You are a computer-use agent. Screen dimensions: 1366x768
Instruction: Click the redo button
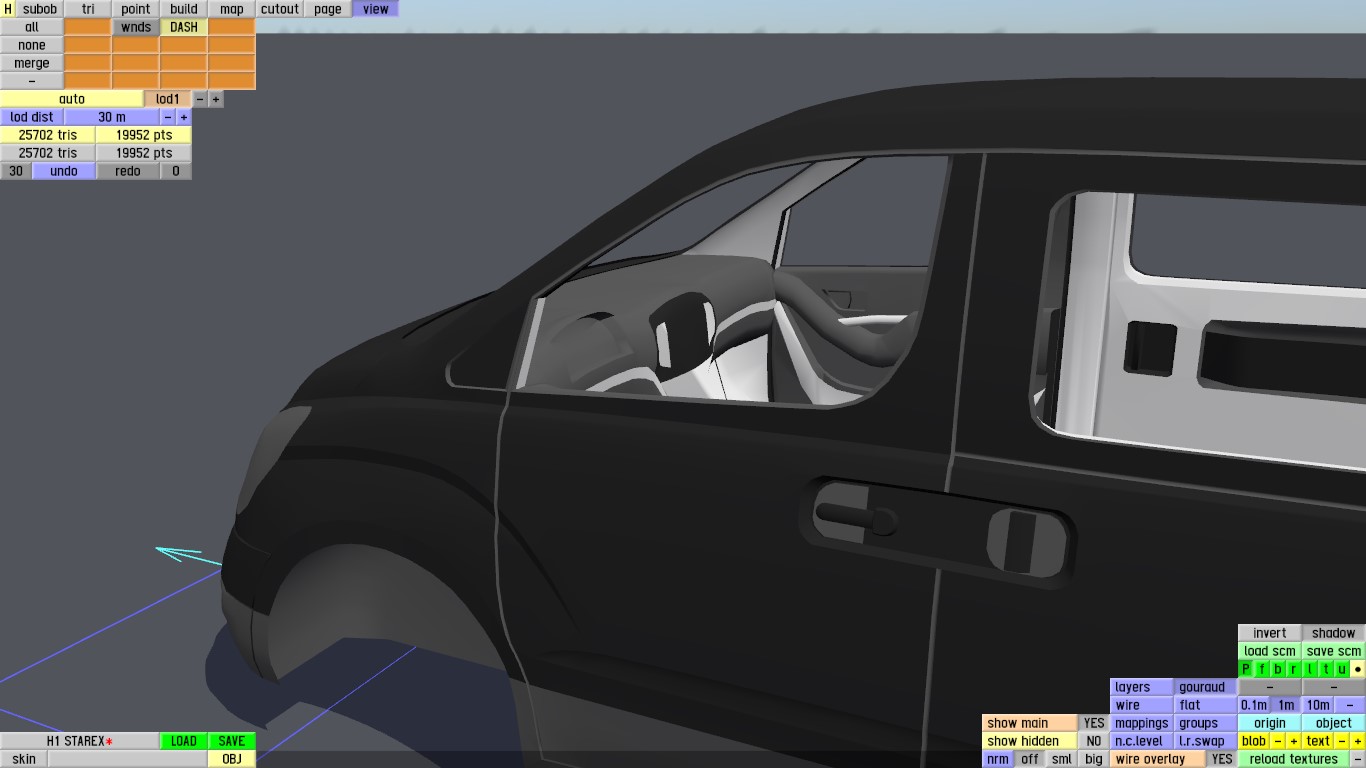coord(128,171)
